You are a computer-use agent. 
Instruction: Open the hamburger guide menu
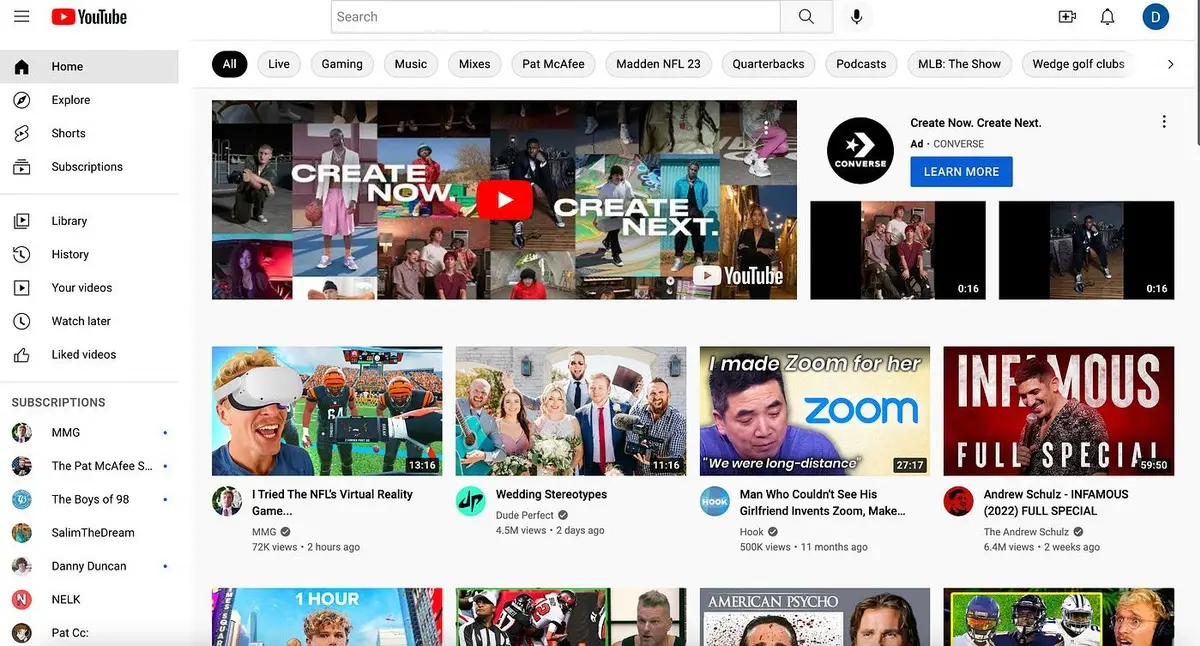point(21,17)
